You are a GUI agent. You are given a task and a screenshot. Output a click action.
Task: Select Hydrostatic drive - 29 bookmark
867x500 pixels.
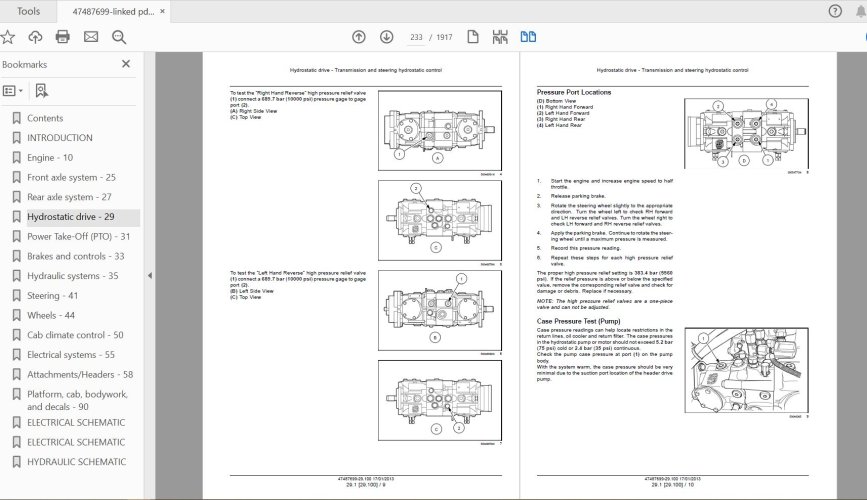pyautogui.click(x=71, y=217)
